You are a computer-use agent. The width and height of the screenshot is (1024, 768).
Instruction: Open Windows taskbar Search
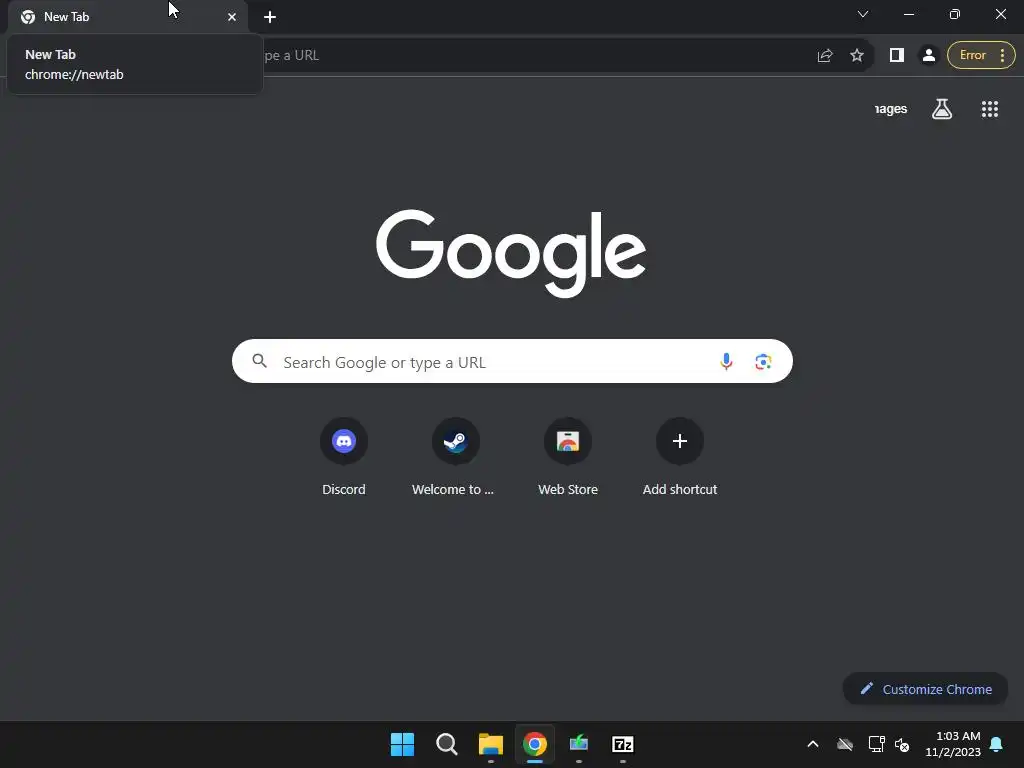447,744
